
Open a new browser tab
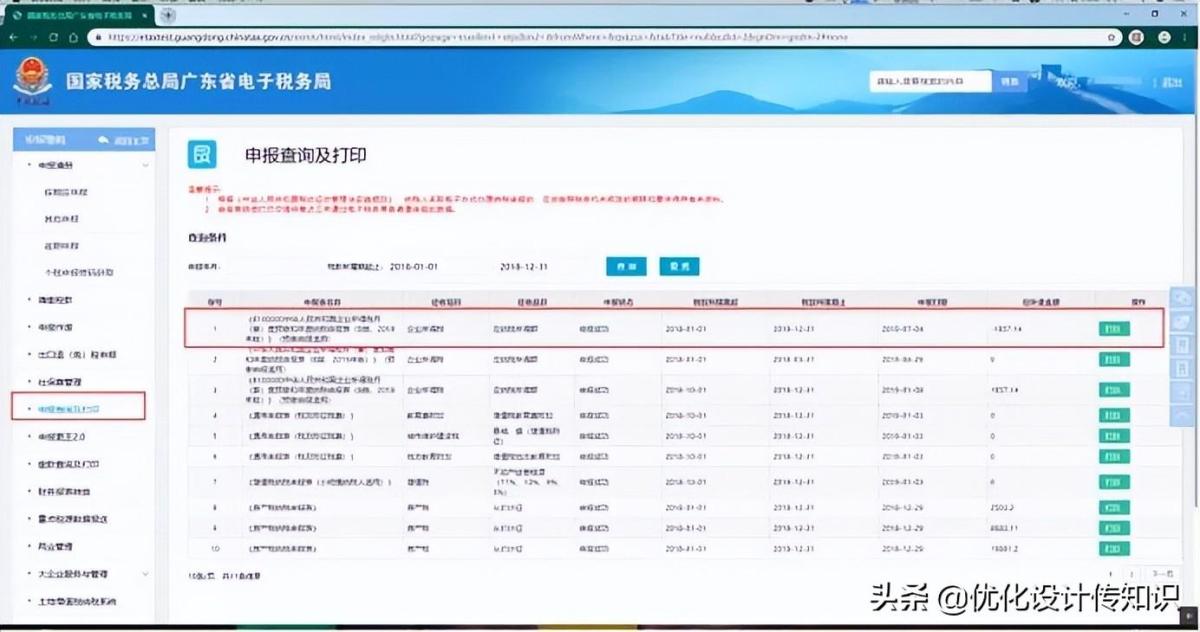click(168, 14)
